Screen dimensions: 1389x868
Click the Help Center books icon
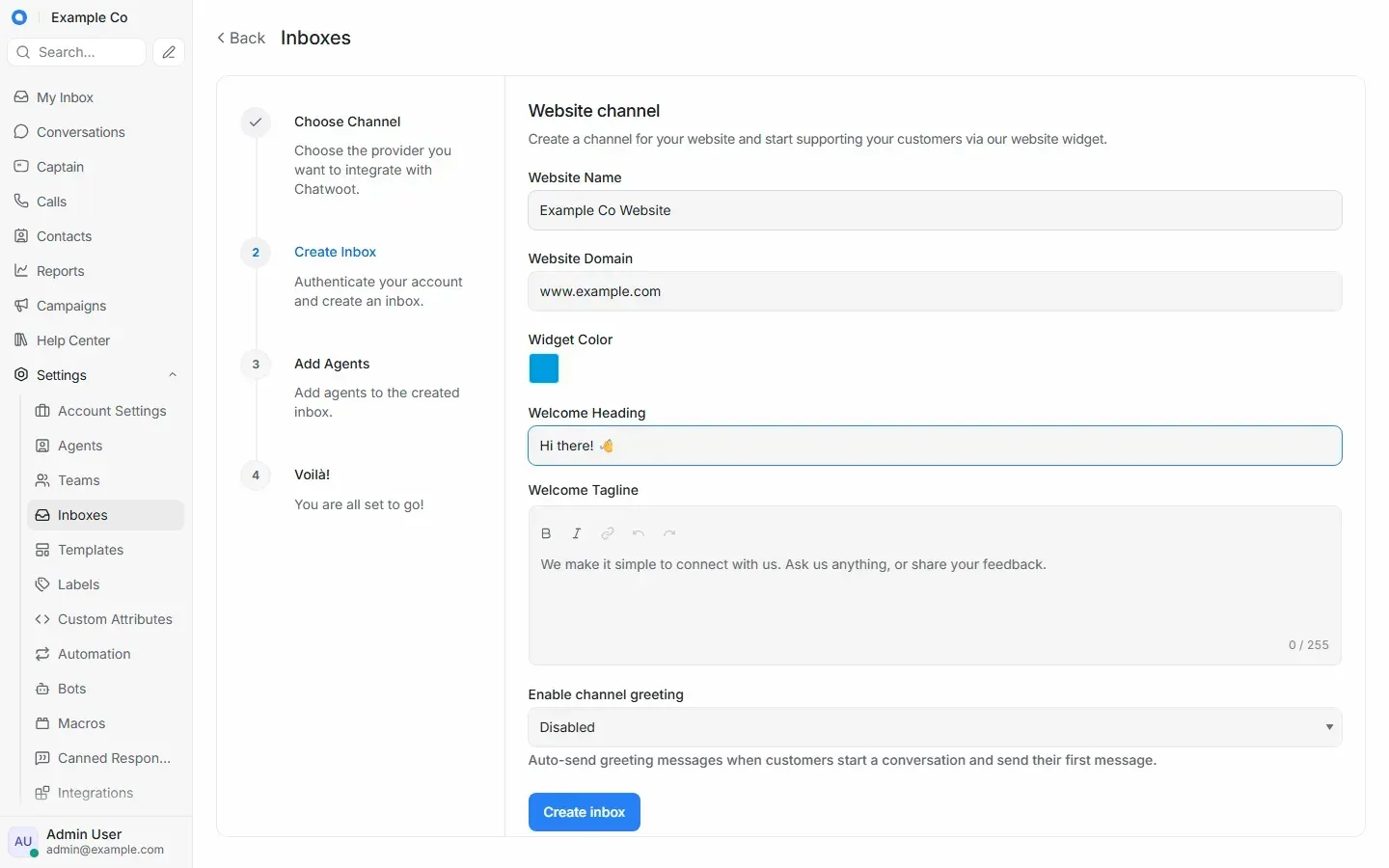[21, 340]
